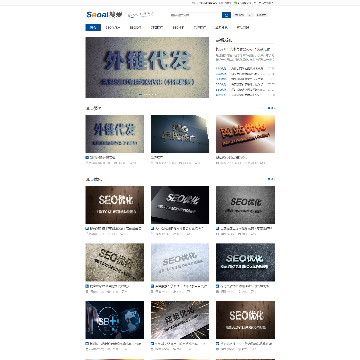This screenshot has width=360, height=360.
Task: Open the gray engraved SEO优化 thumbnail
Action: coord(245,205)
